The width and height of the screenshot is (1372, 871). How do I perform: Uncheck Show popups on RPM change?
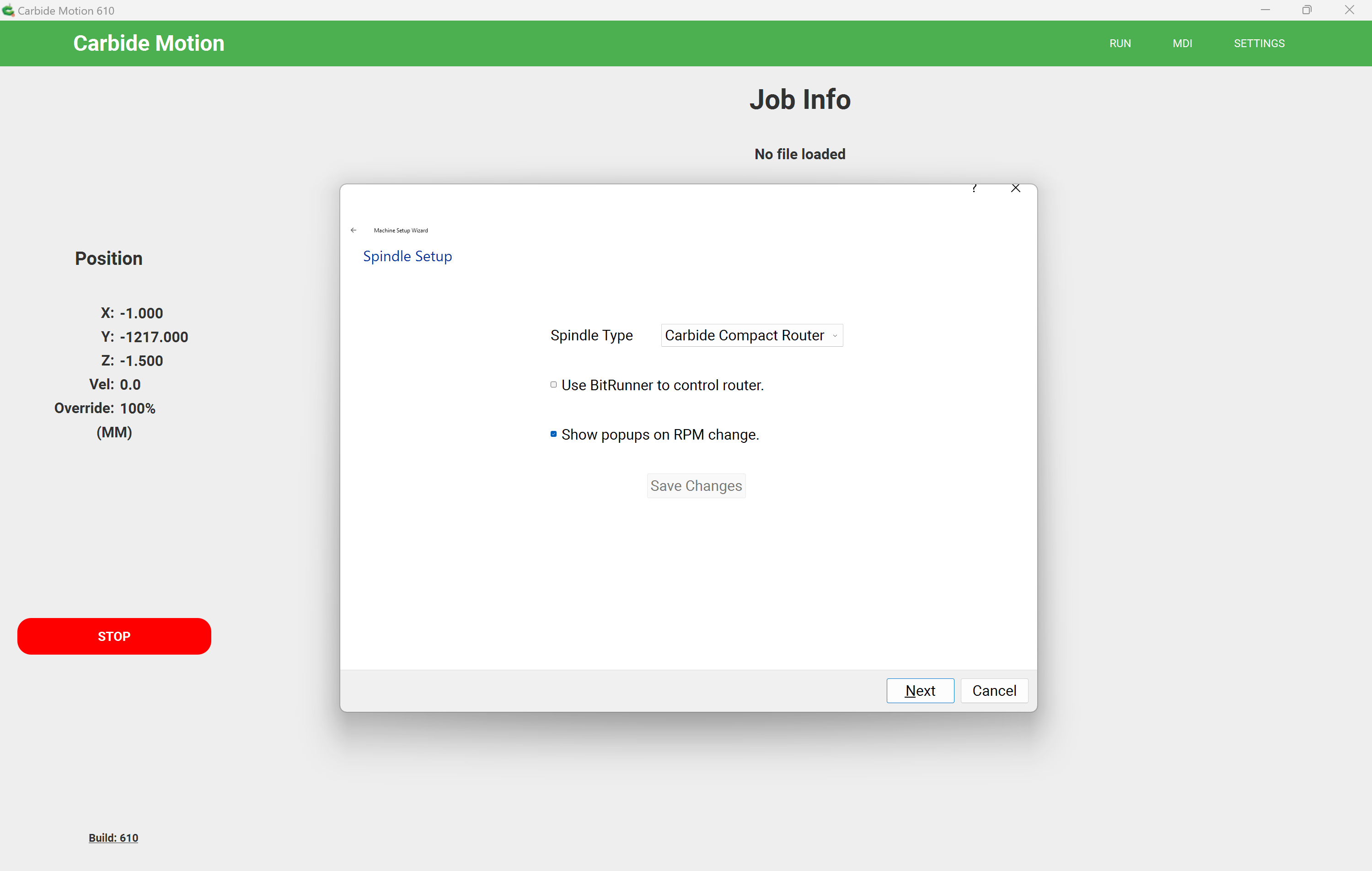coord(553,435)
